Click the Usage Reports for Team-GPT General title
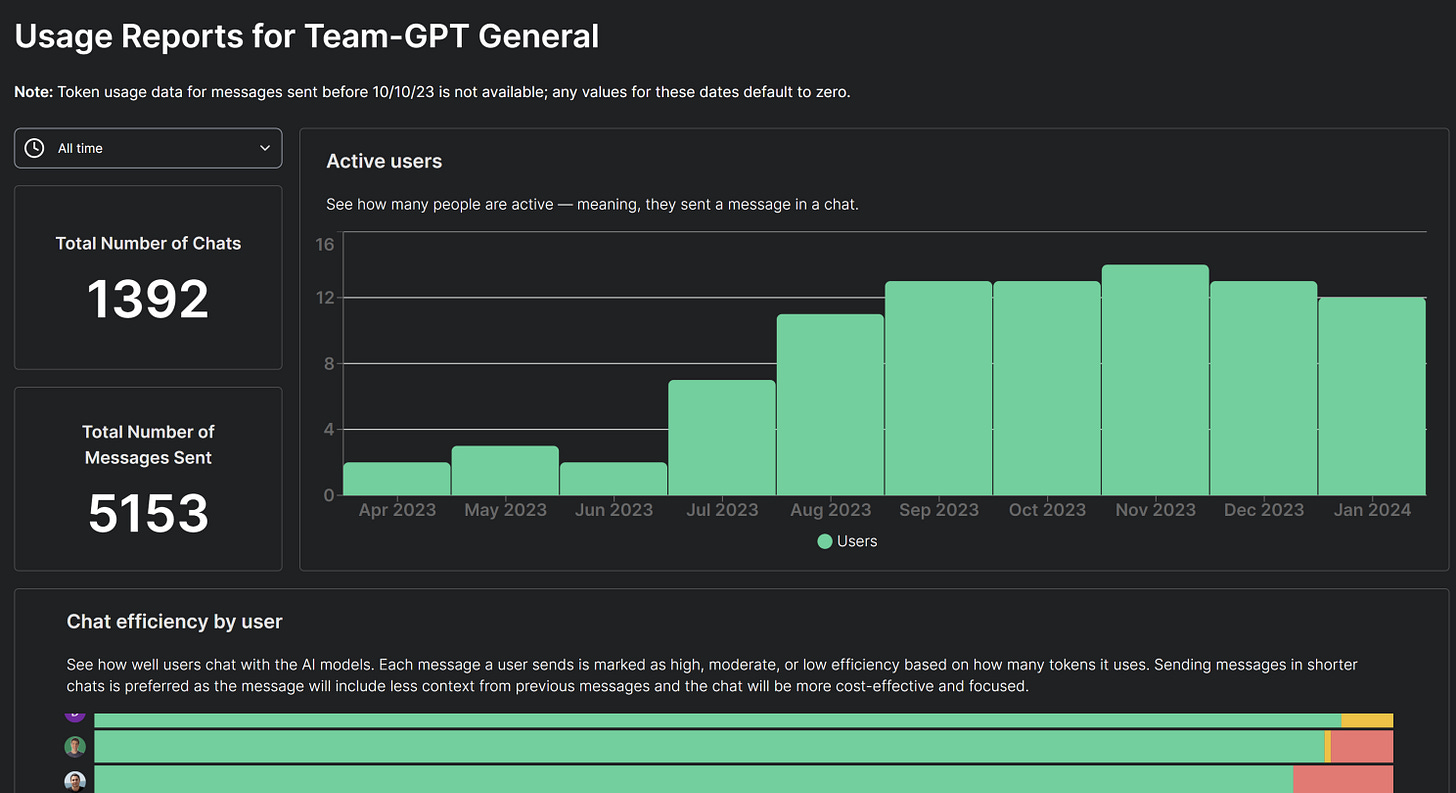The width and height of the screenshot is (1456, 793). pyautogui.click(x=307, y=37)
